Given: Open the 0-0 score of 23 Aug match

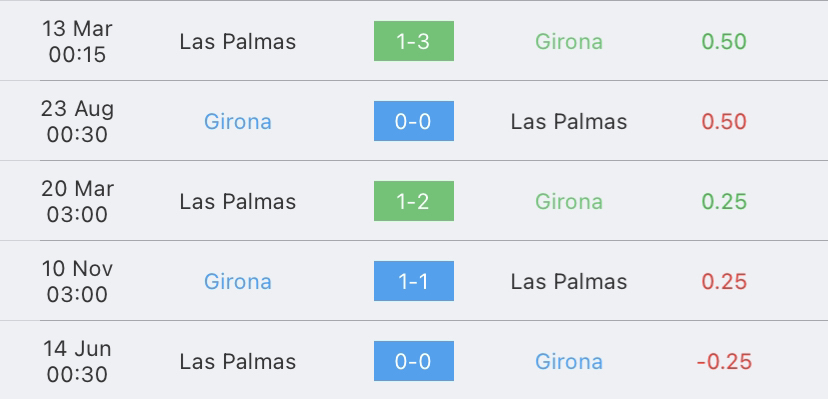Looking at the screenshot, I should click(413, 121).
